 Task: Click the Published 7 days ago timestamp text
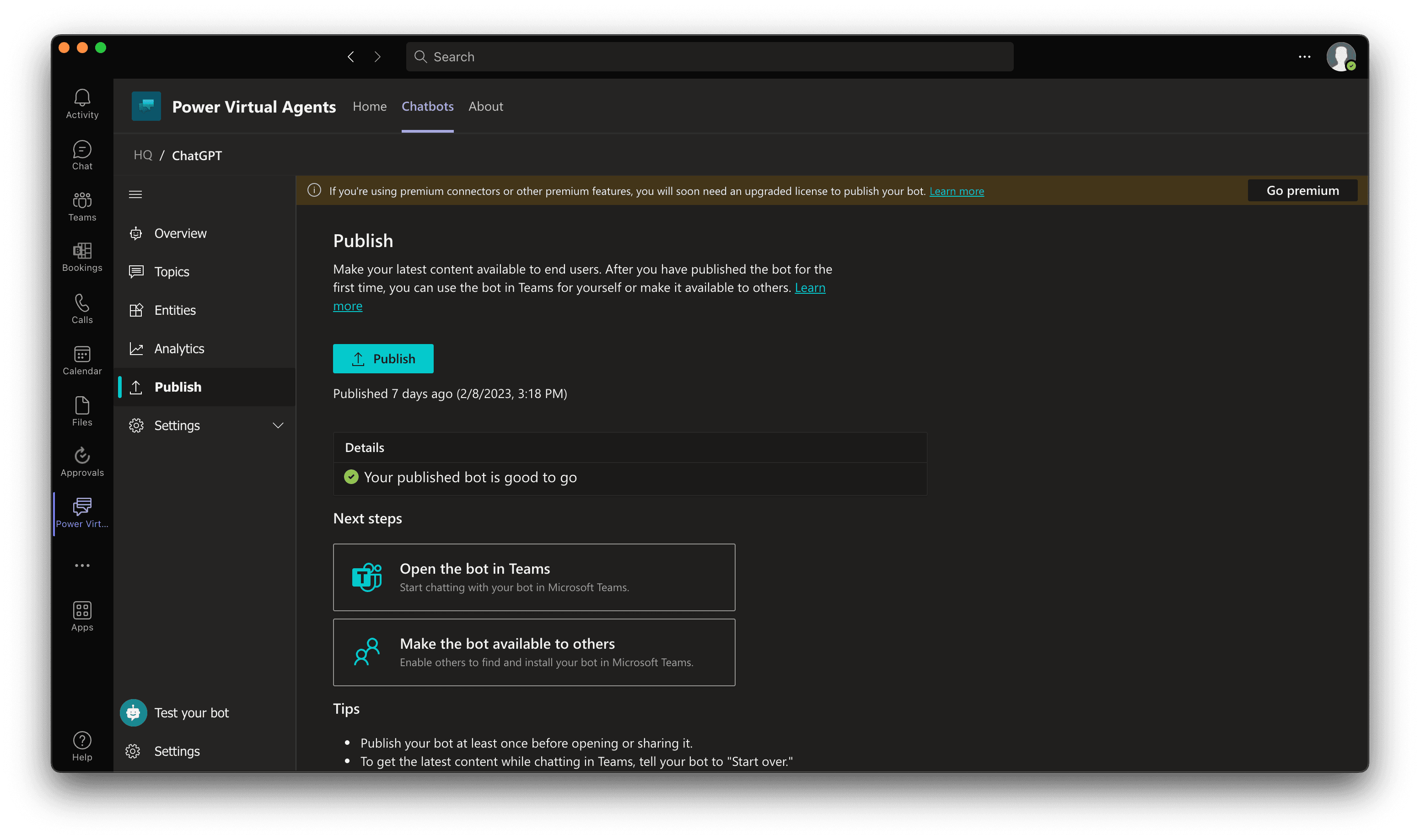(450, 393)
